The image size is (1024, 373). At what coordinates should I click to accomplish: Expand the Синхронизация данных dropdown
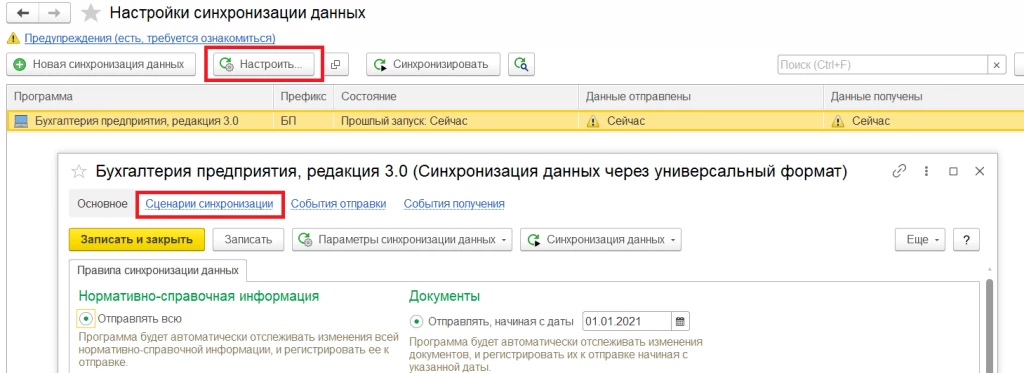pyautogui.click(x=601, y=239)
